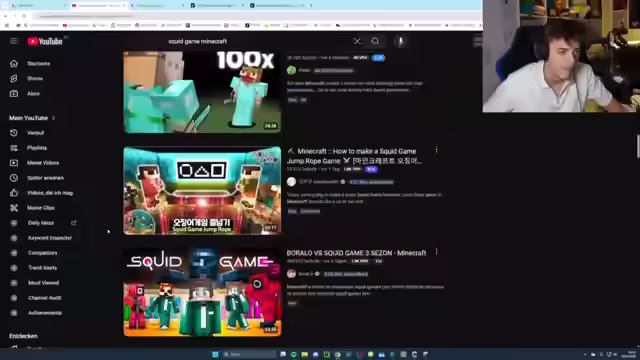
Task: Open the YouTube hamburger guide menu
Action: tap(14, 41)
